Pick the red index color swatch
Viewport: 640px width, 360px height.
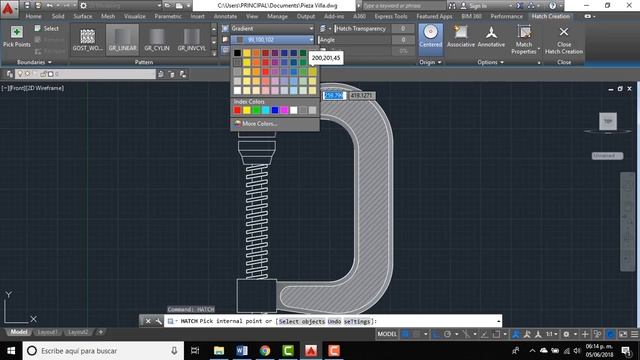tap(237, 110)
